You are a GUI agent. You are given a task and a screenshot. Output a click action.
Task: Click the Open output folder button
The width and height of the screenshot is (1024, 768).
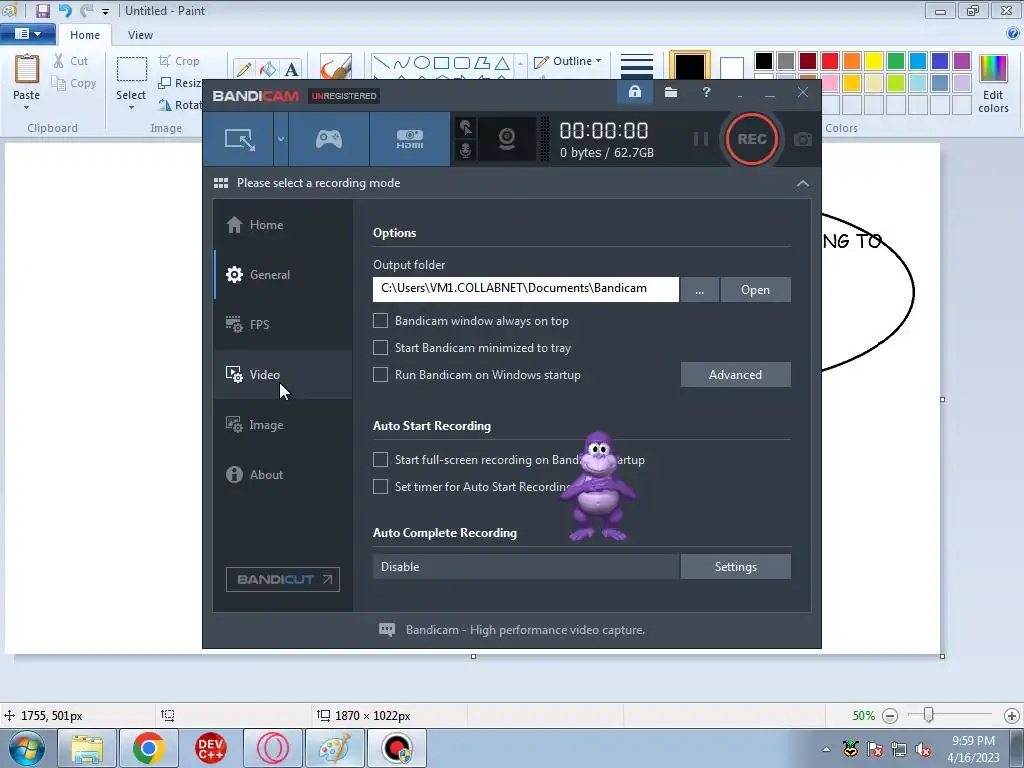pyautogui.click(x=756, y=290)
